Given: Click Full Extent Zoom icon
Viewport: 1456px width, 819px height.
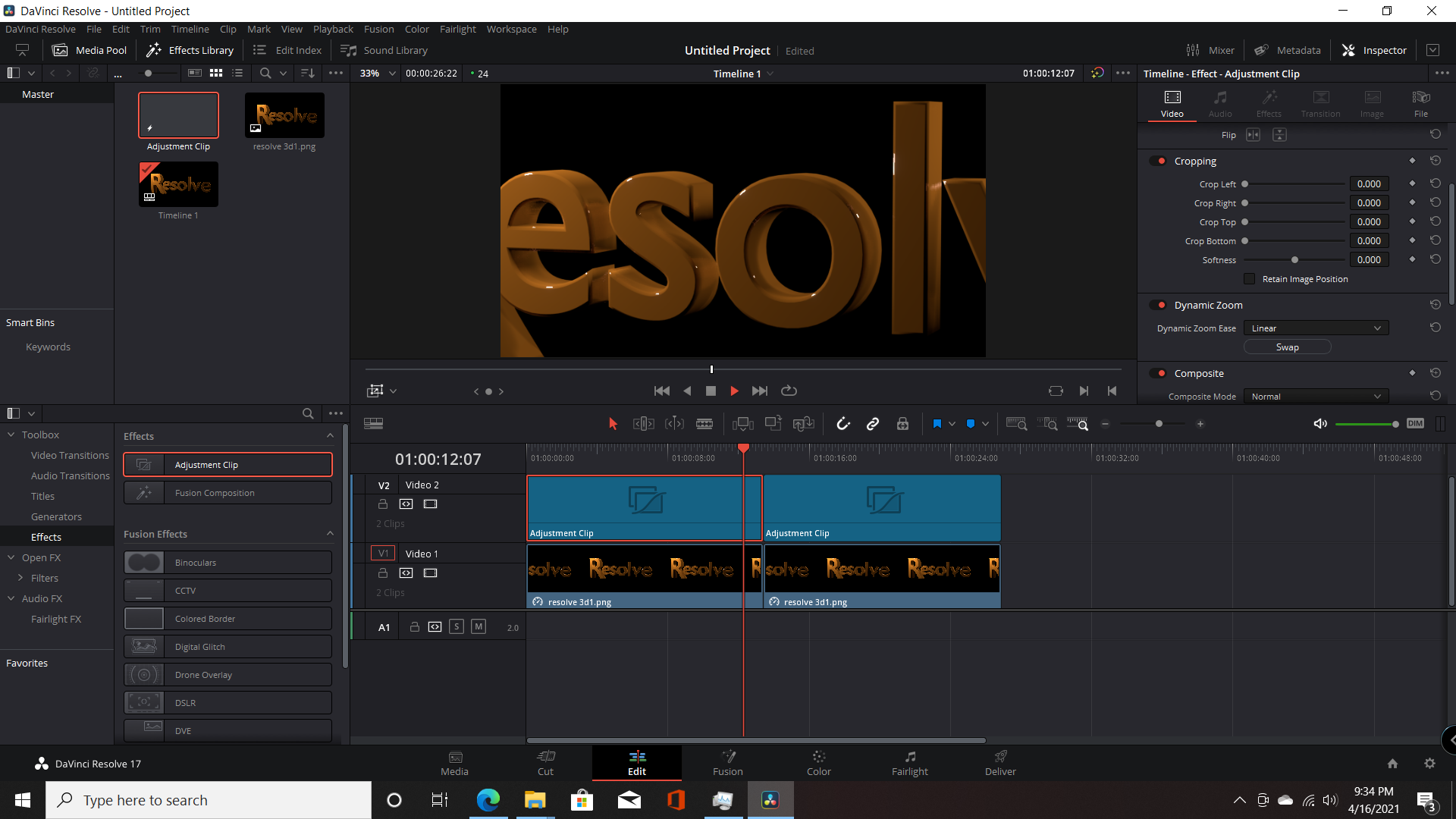Looking at the screenshot, I should point(1016,424).
